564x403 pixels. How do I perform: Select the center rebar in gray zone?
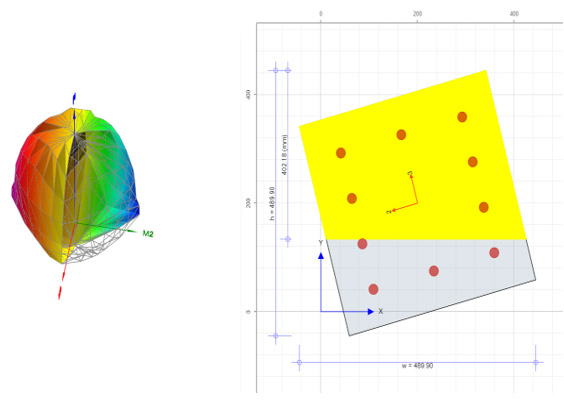pos(434,271)
